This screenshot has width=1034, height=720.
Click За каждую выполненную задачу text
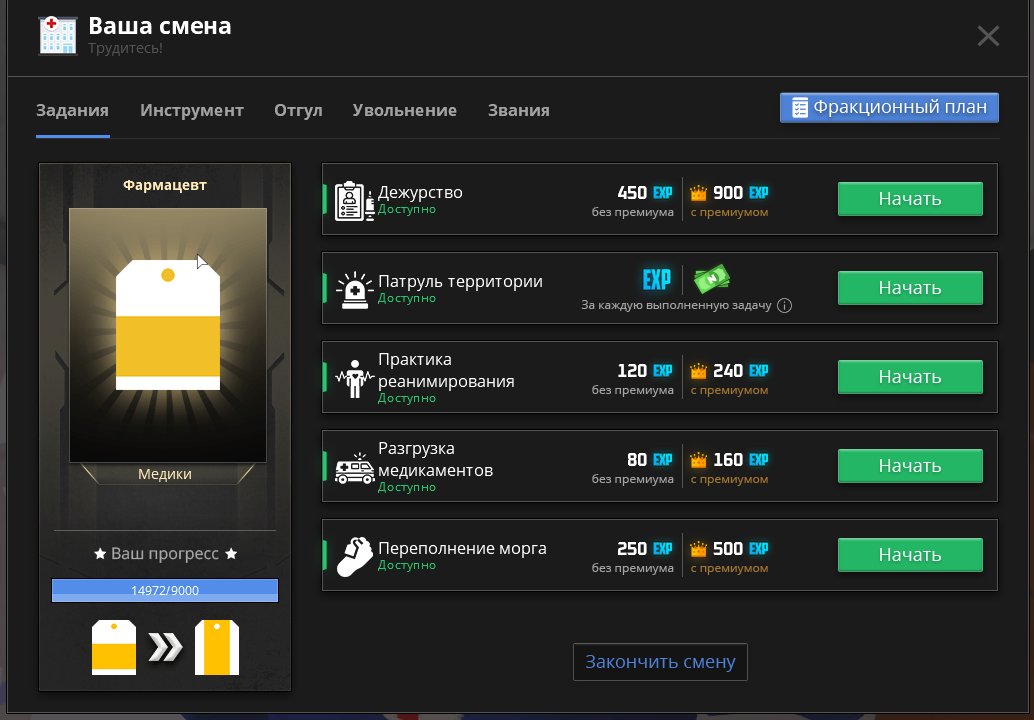(x=676, y=305)
